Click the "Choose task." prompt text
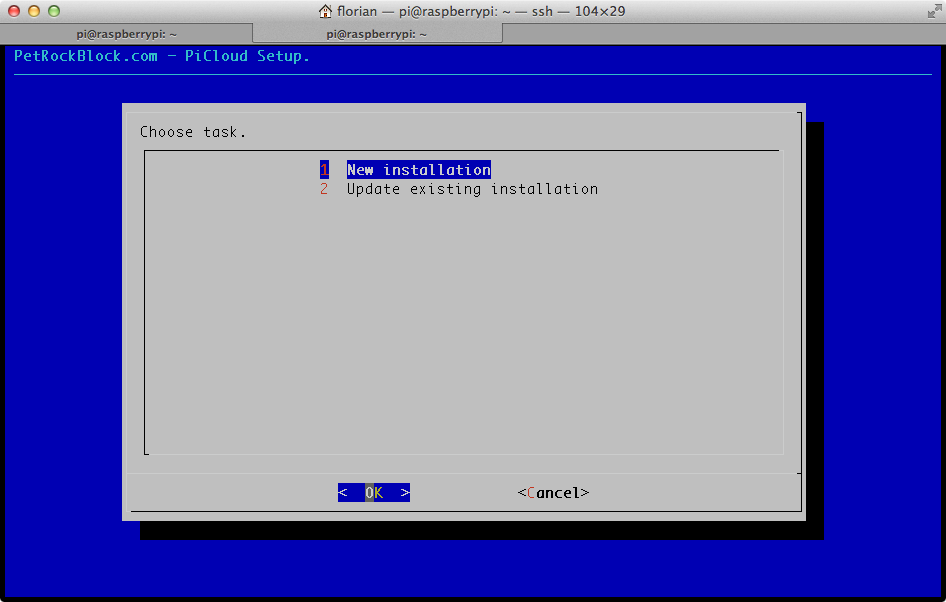946x602 pixels. point(193,131)
